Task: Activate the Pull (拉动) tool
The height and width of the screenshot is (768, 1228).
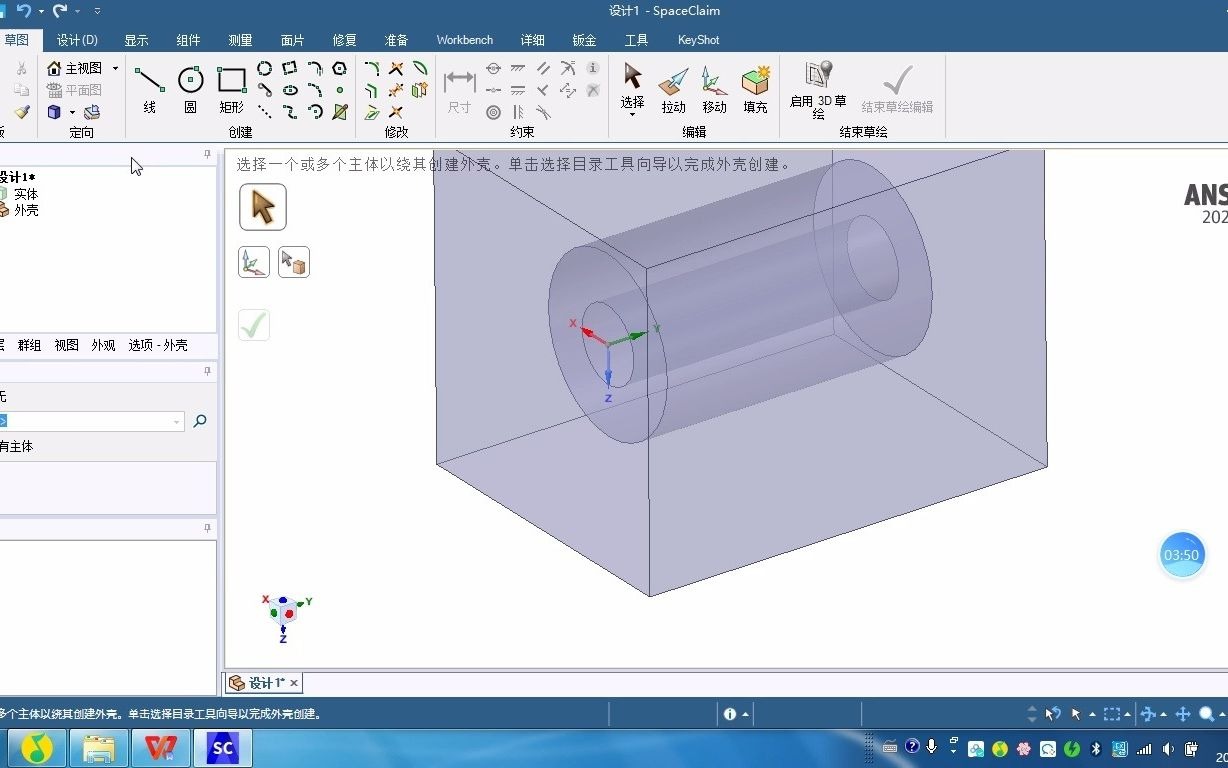Action: coord(674,89)
